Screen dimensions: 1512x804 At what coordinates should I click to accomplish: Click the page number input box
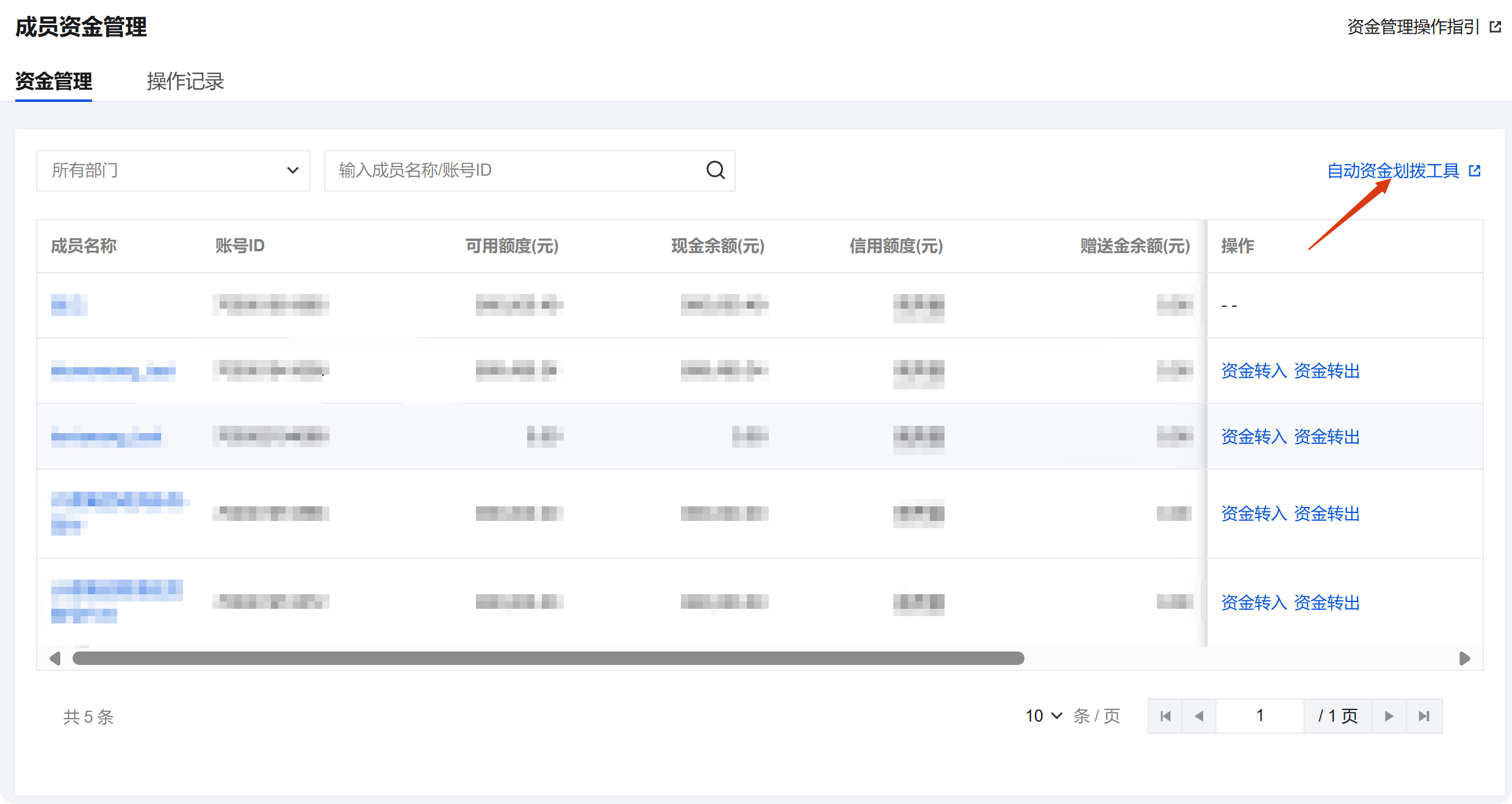pos(1259,716)
